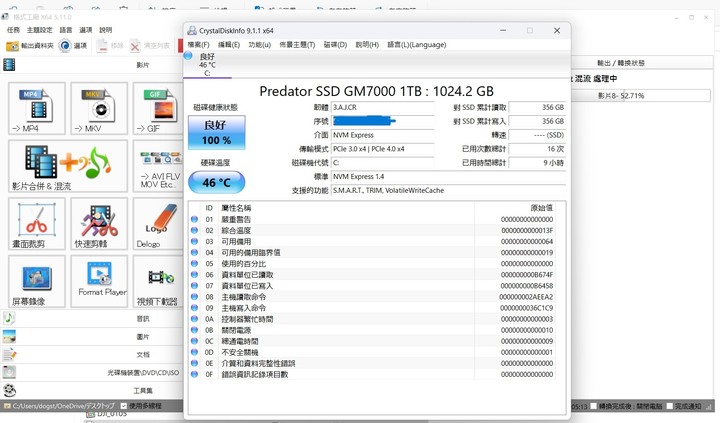Click the folder icon beside the output path

click(7, 406)
